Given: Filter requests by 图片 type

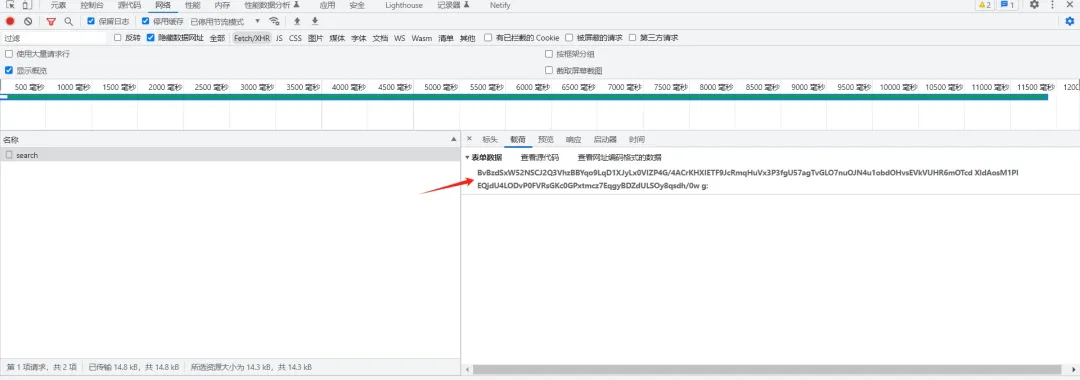Looking at the screenshot, I should point(315,38).
